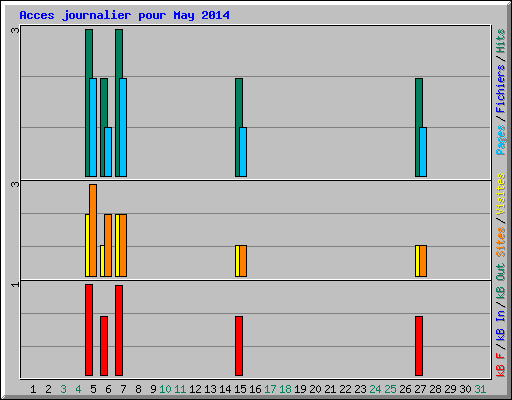Click the day '15' label on the x-axis
The image size is (512, 400).
(x=240, y=389)
